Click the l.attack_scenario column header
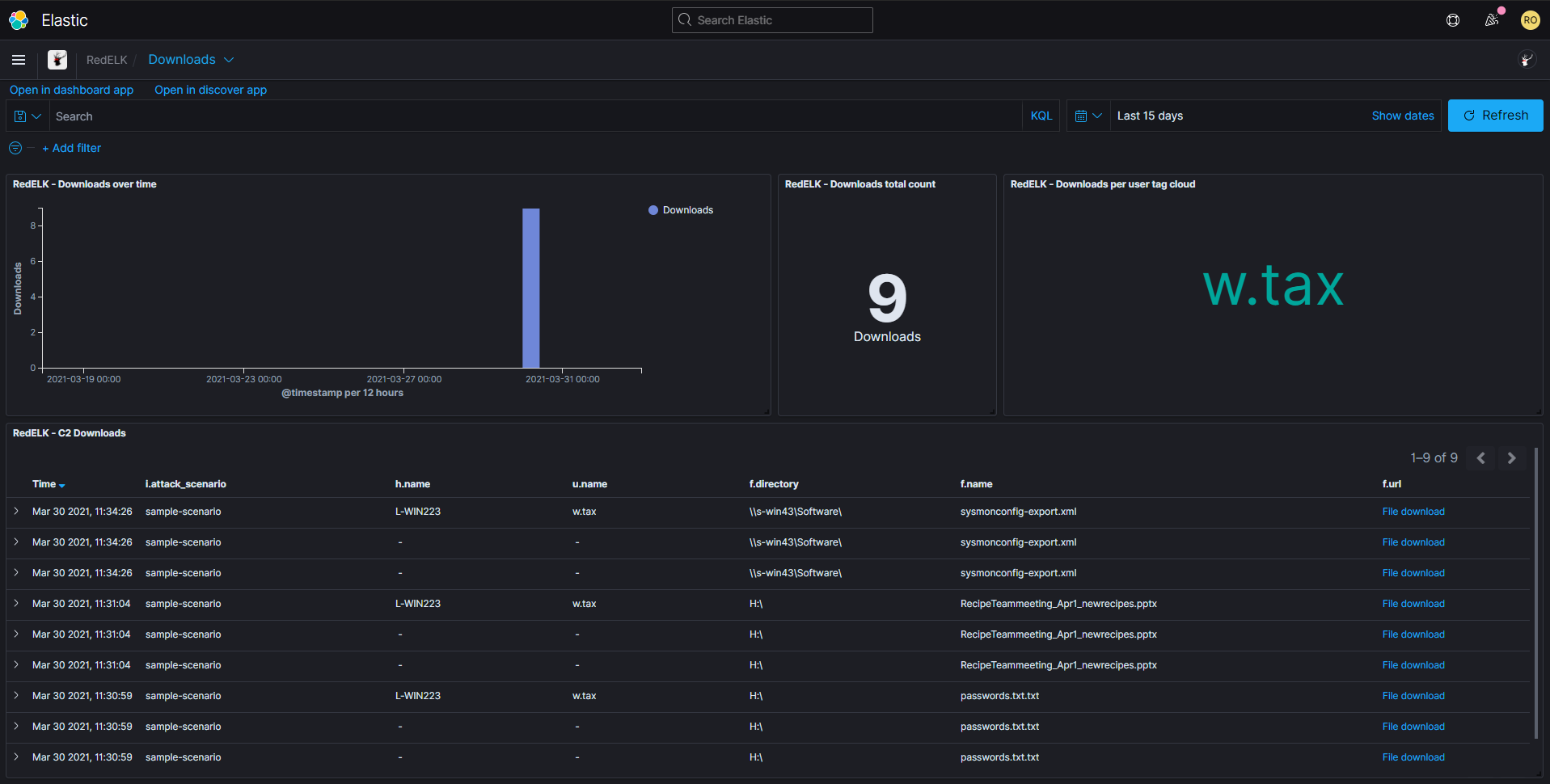This screenshot has width=1550, height=784. click(x=186, y=484)
